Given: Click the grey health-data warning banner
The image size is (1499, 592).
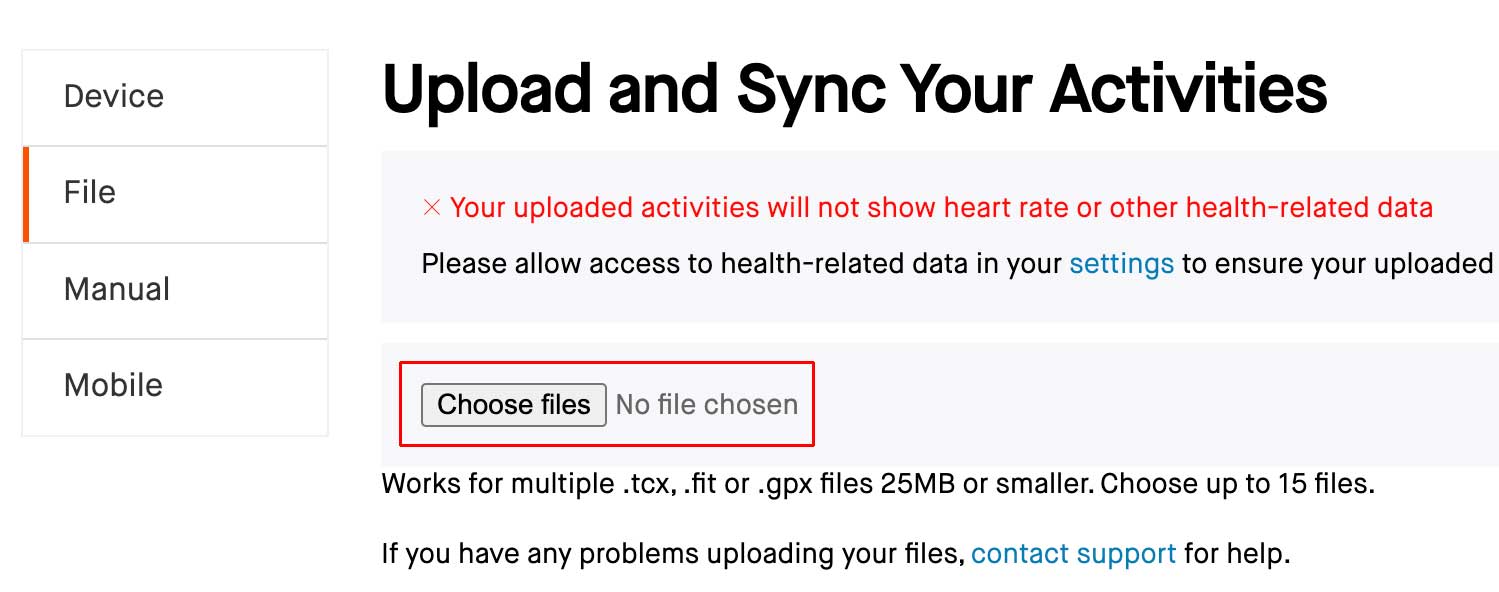Looking at the screenshot, I should pos(940,237).
